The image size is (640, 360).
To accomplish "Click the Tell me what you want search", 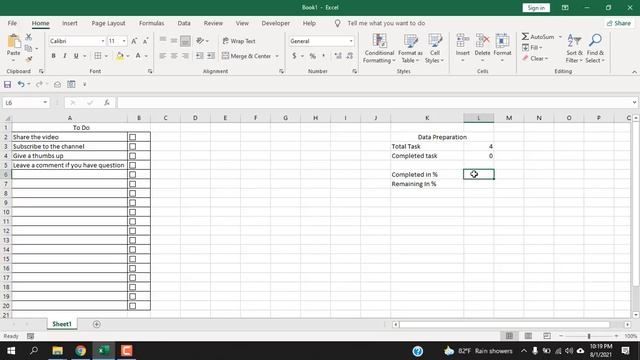I will (x=386, y=23).
